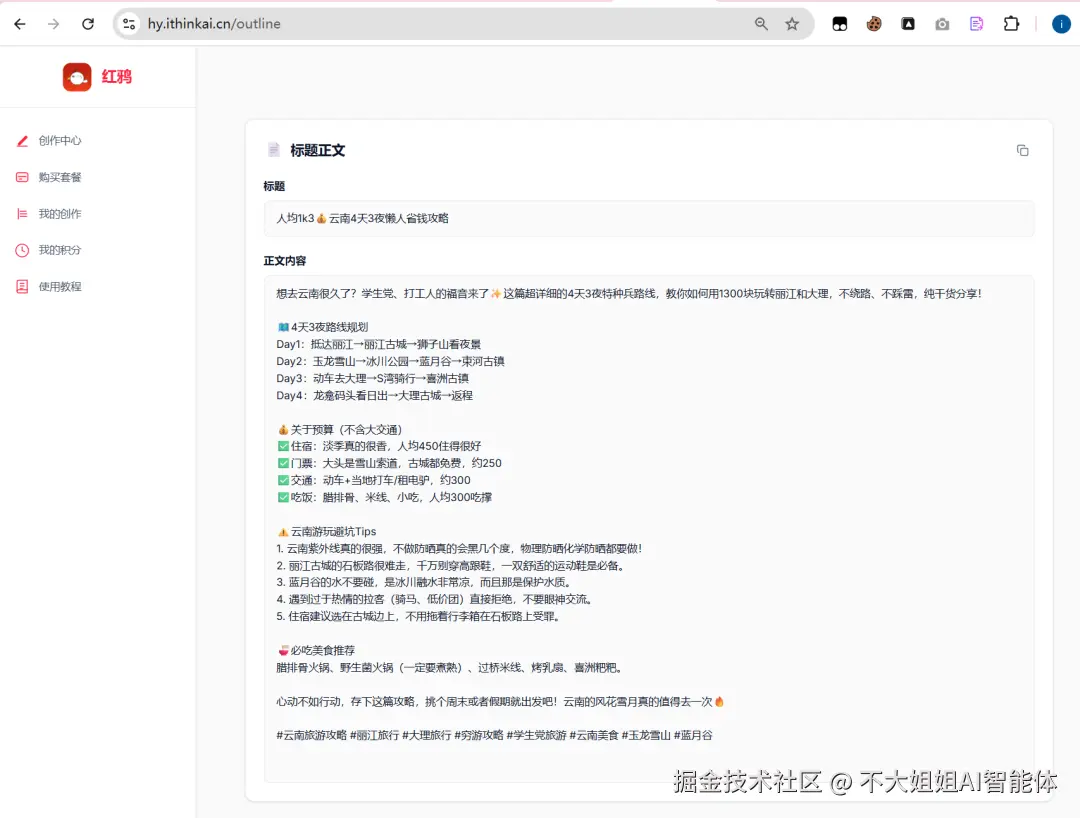Select the pencil icon for 创作中心
Viewport: 1080px width, 818px height.
(x=22, y=140)
